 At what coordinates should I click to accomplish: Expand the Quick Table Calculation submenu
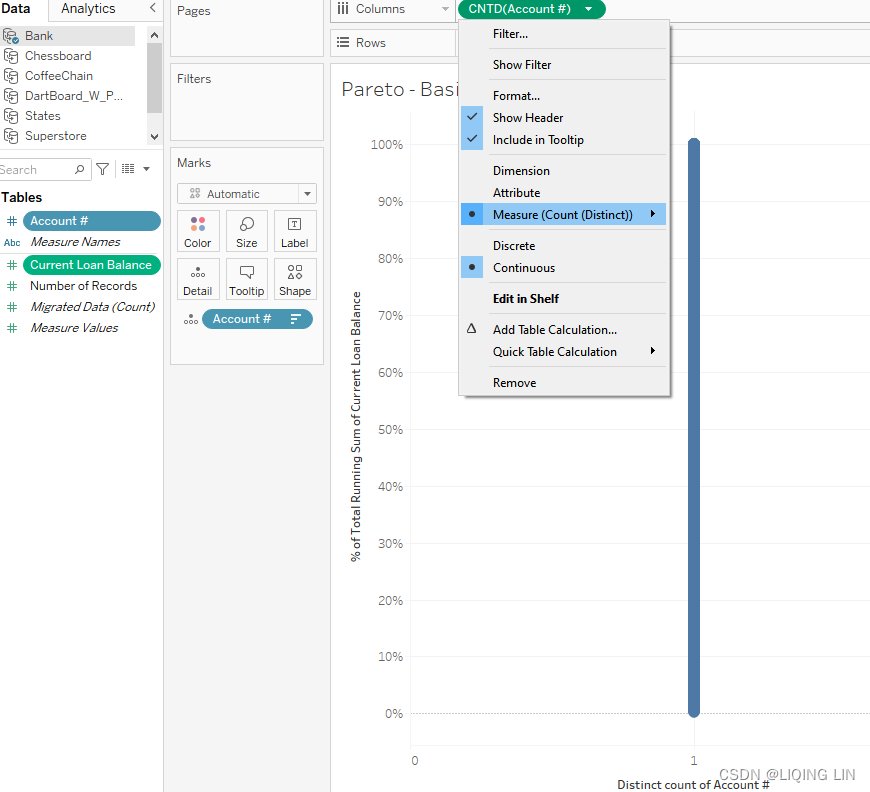(x=563, y=352)
